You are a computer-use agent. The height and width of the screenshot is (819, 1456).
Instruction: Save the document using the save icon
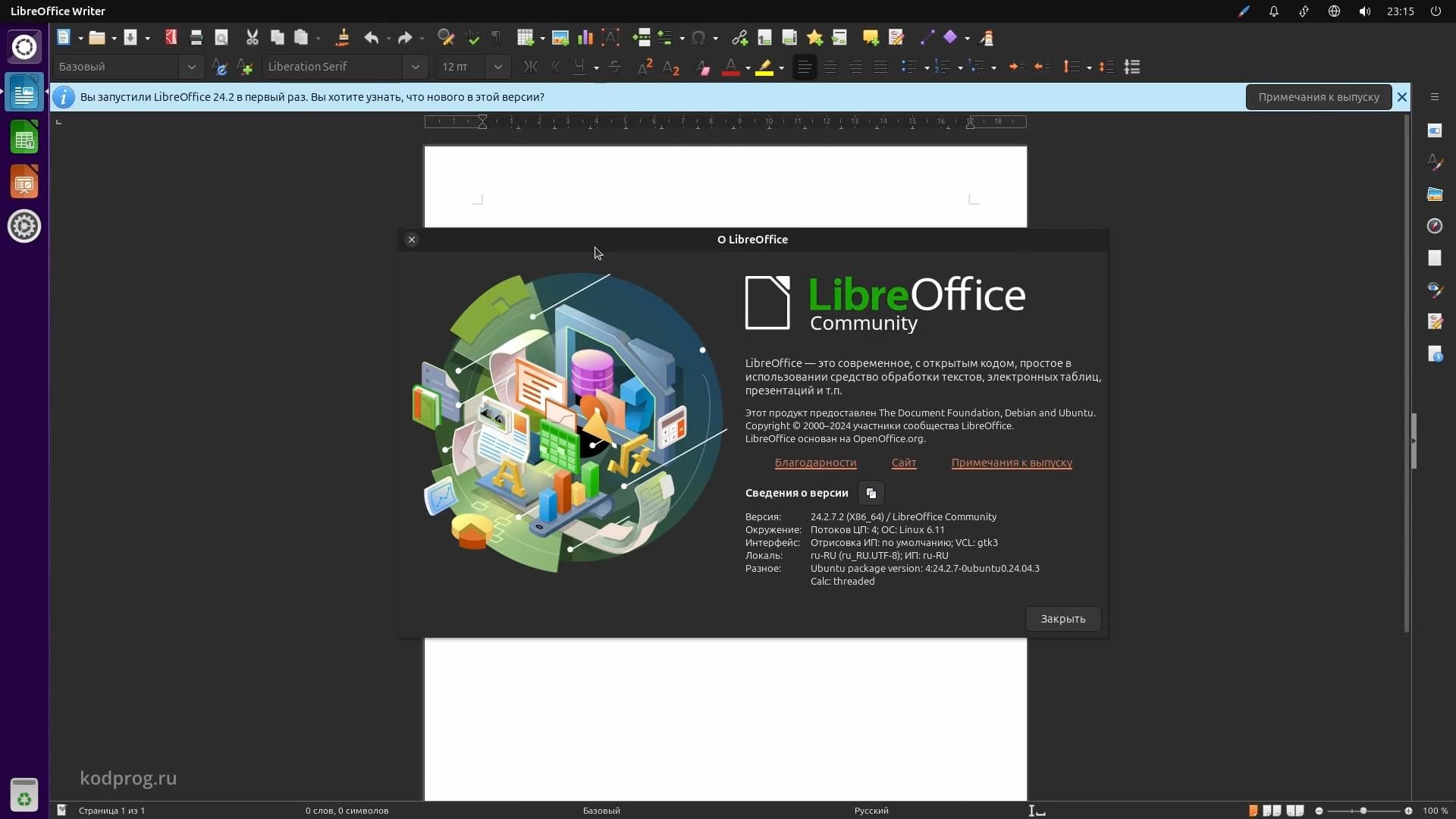click(x=130, y=37)
